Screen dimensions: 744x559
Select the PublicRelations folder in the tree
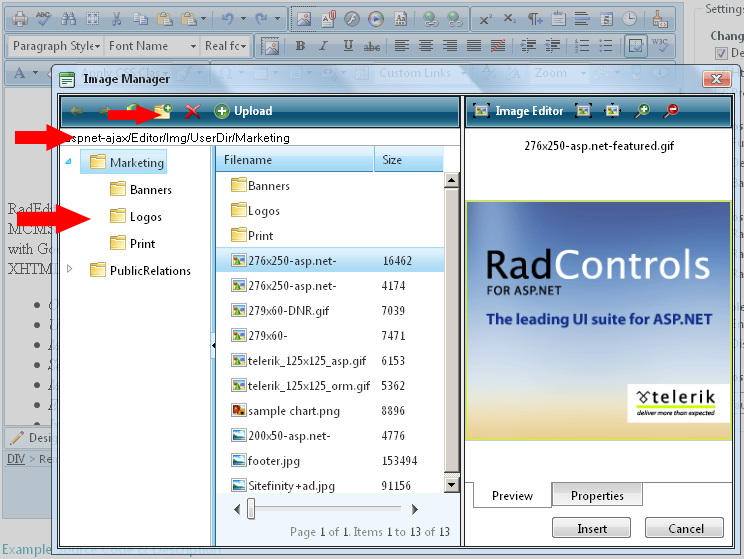click(x=140, y=270)
